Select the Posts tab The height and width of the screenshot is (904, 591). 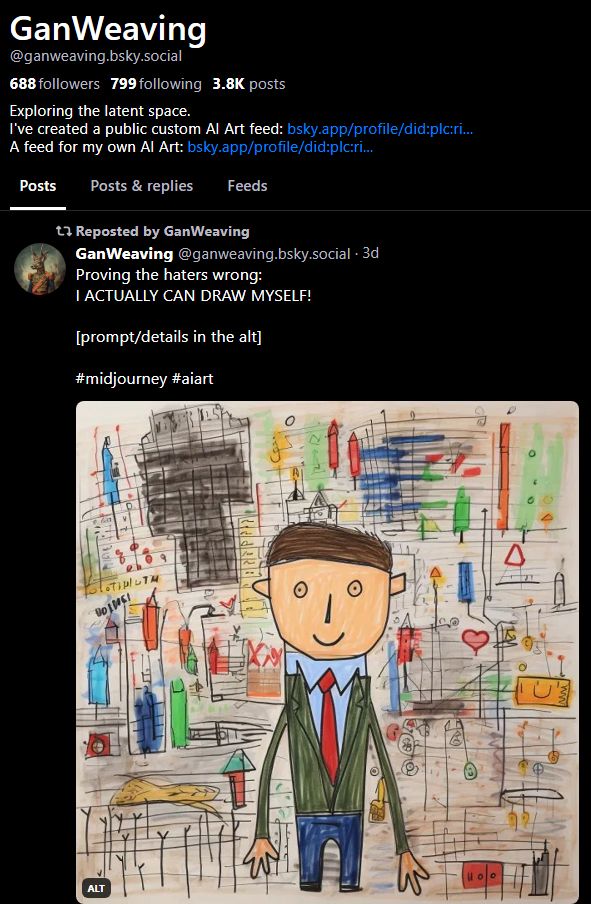point(38,186)
